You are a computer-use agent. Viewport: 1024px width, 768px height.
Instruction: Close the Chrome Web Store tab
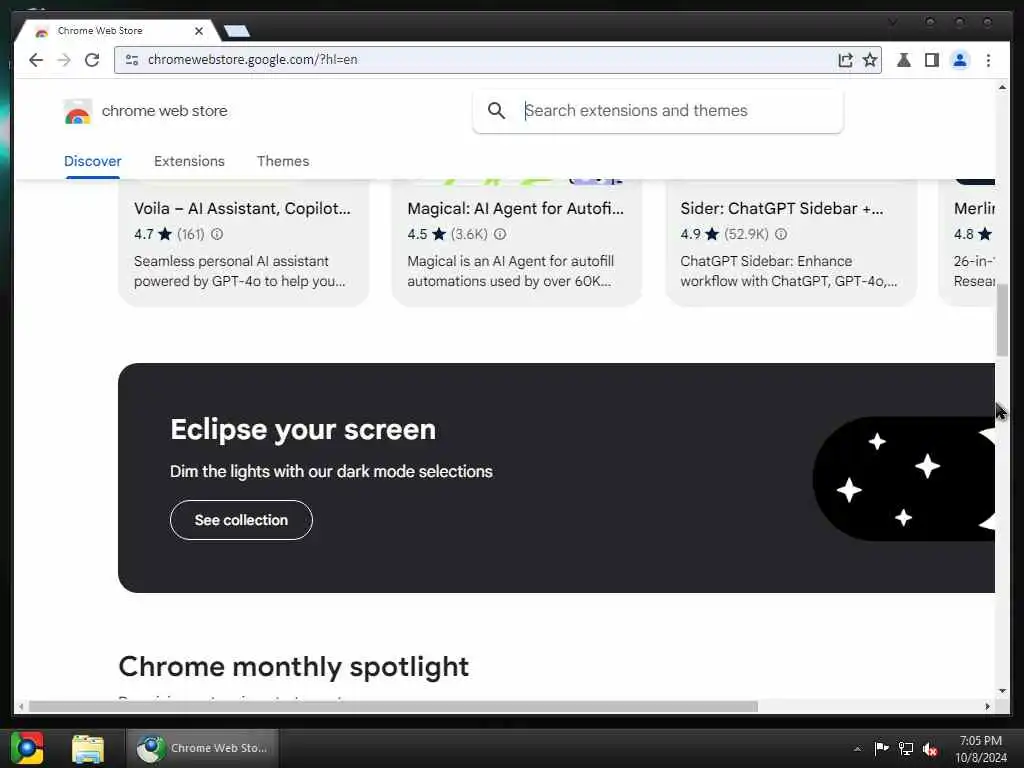(199, 31)
